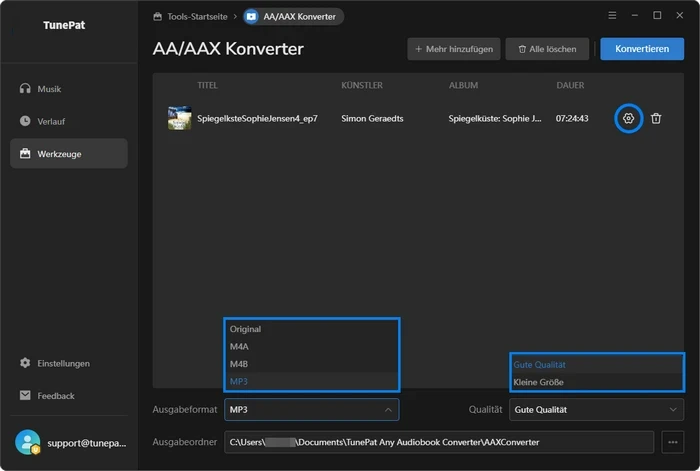Browse output folder with three-dots button
This screenshot has height=471, width=700.
(673, 442)
